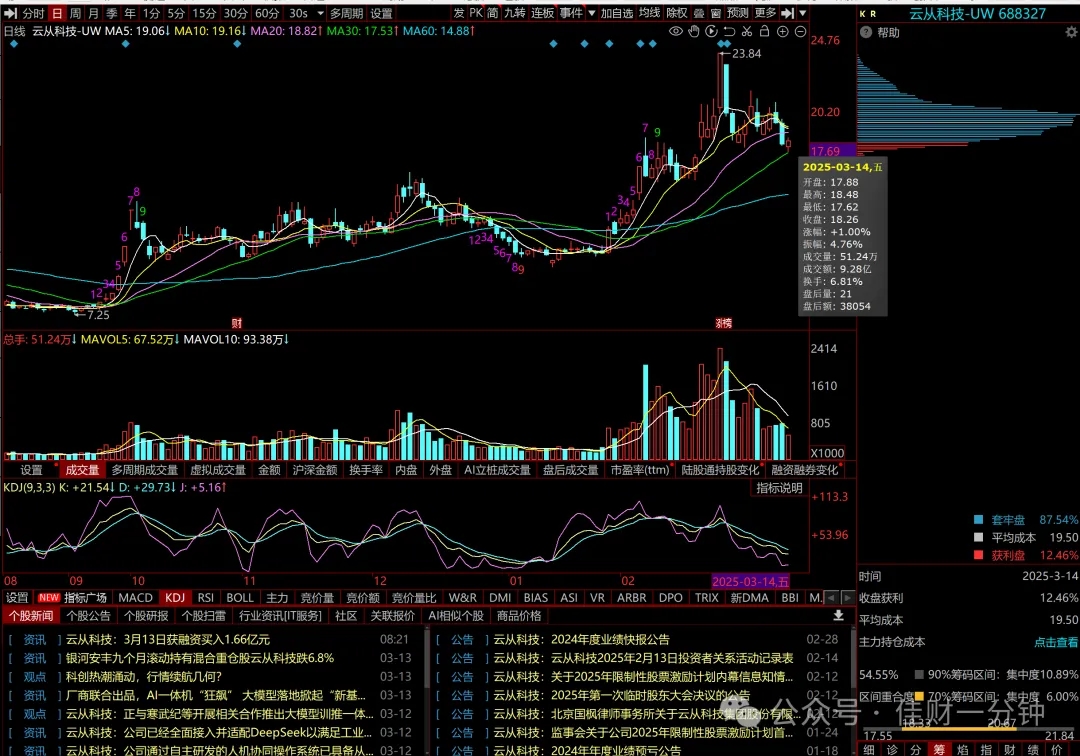Click the red 获利盘 legend swatch
The image size is (1080, 756).
point(978,555)
